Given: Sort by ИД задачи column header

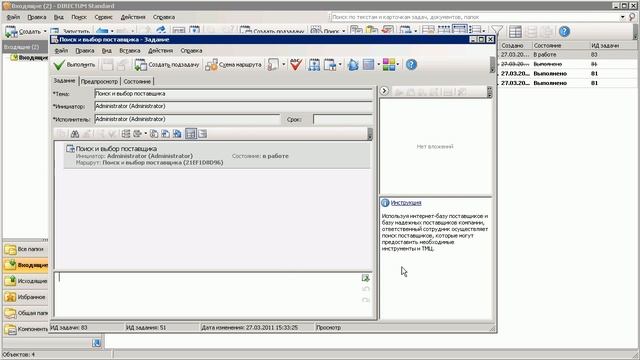Looking at the screenshot, I should click(x=612, y=45).
